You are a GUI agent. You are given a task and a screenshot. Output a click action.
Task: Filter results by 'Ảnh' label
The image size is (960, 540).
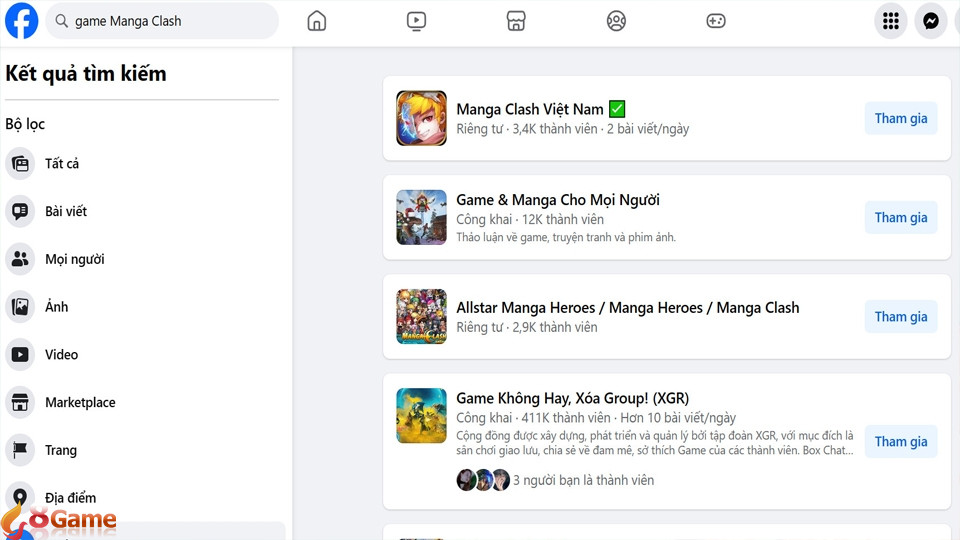point(56,306)
